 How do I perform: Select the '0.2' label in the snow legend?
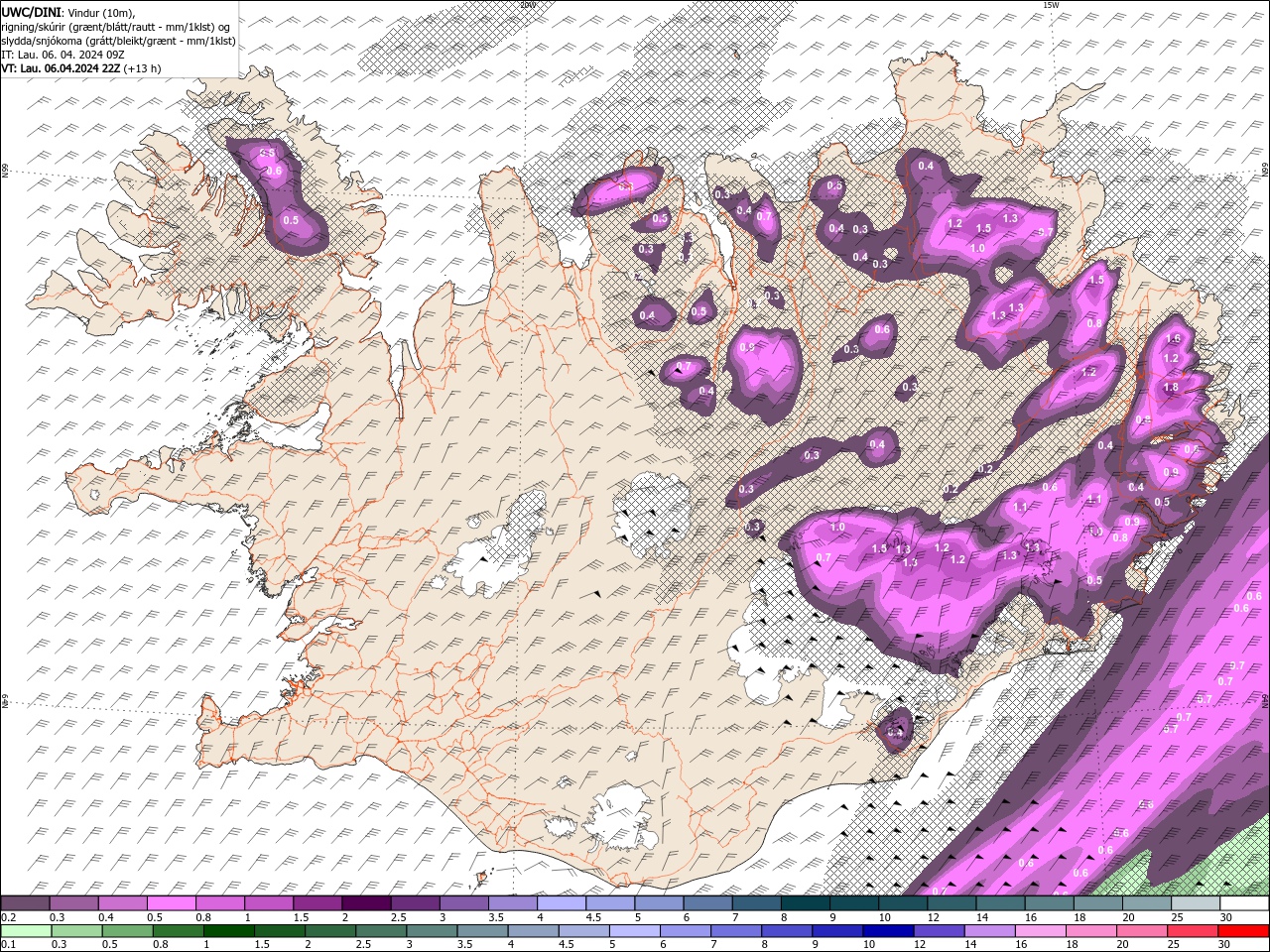9,917
